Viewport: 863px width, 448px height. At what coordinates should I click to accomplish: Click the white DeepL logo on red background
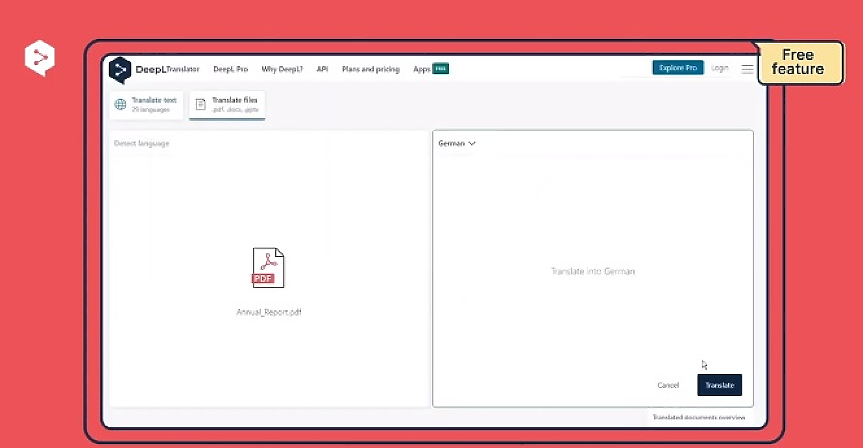pyautogui.click(x=40, y=57)
